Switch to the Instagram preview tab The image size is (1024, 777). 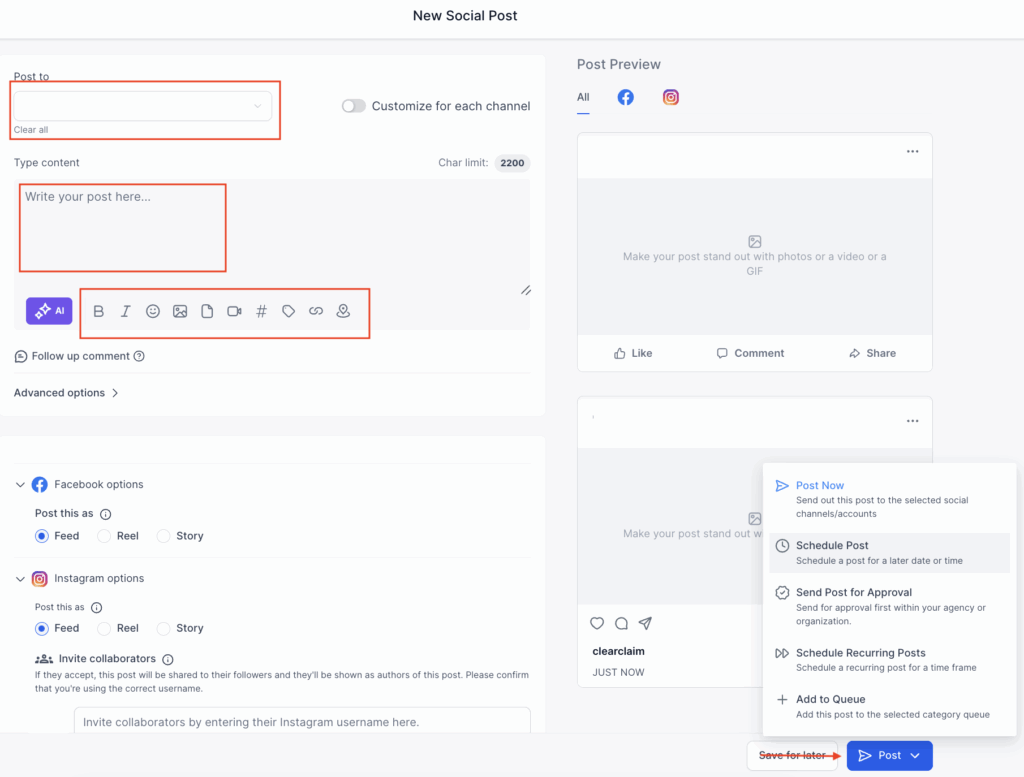click(671, 97)
